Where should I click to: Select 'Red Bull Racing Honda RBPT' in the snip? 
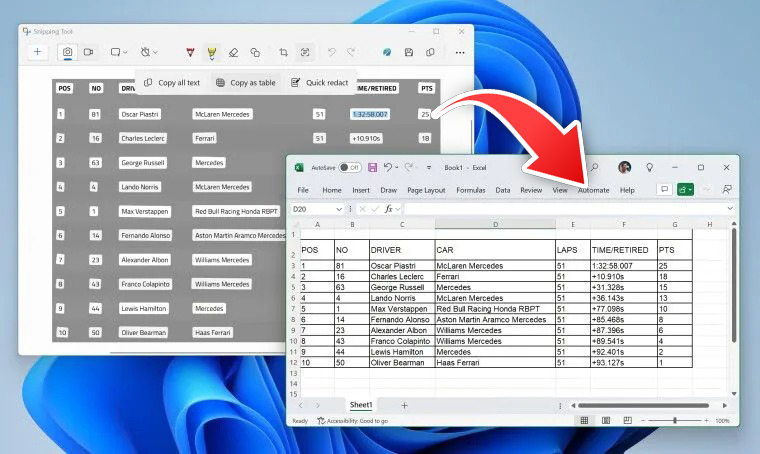click(236, 211)
